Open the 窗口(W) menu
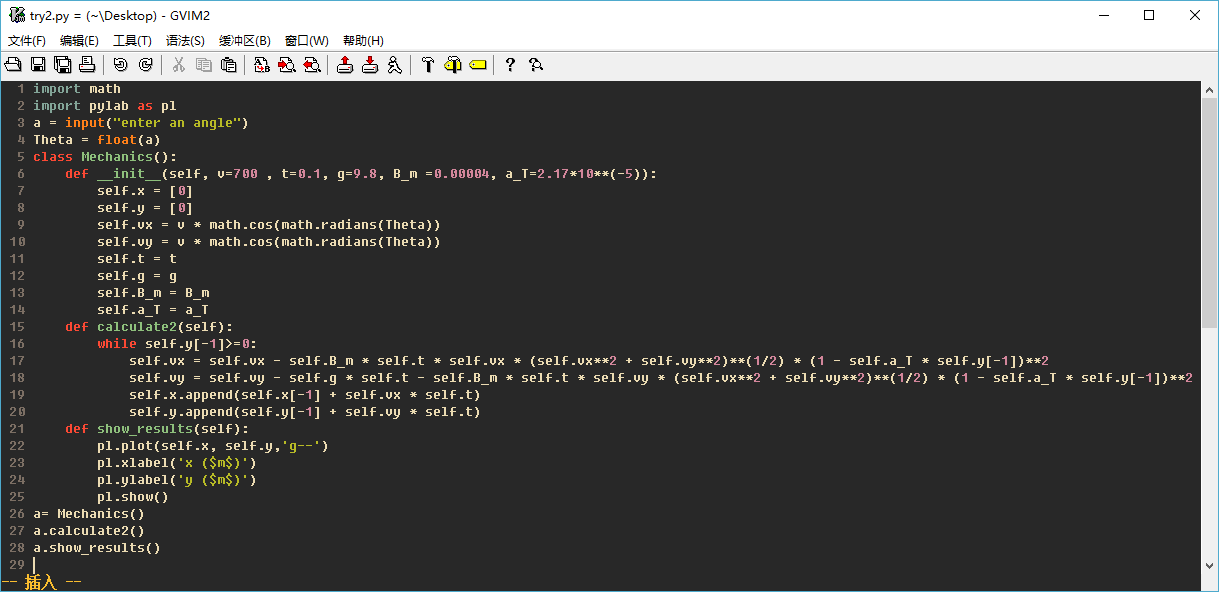Image resolution: width=1219 pixels, height=592 pixels. pos(306,41)
